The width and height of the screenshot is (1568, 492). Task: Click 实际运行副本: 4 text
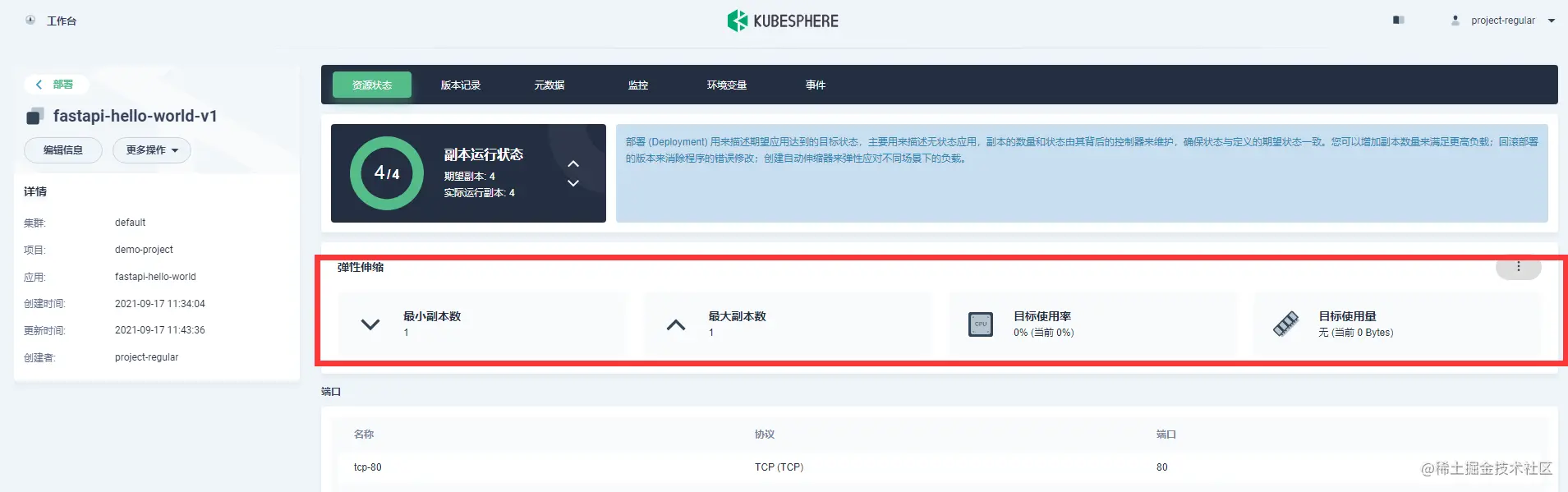[x=480, y=193]
